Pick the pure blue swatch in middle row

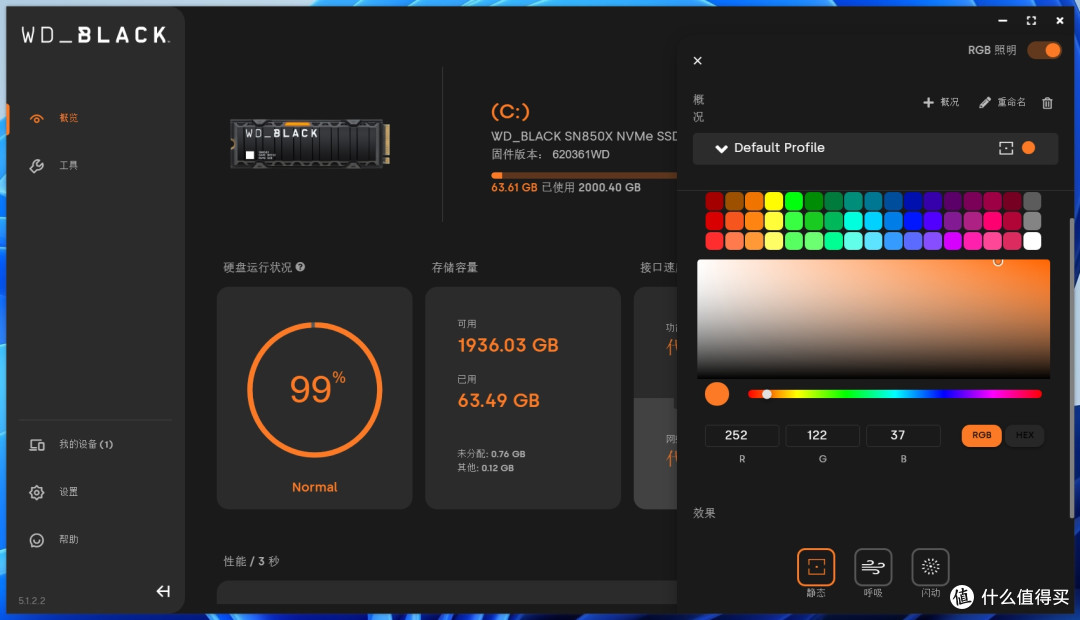click(913, 221)
